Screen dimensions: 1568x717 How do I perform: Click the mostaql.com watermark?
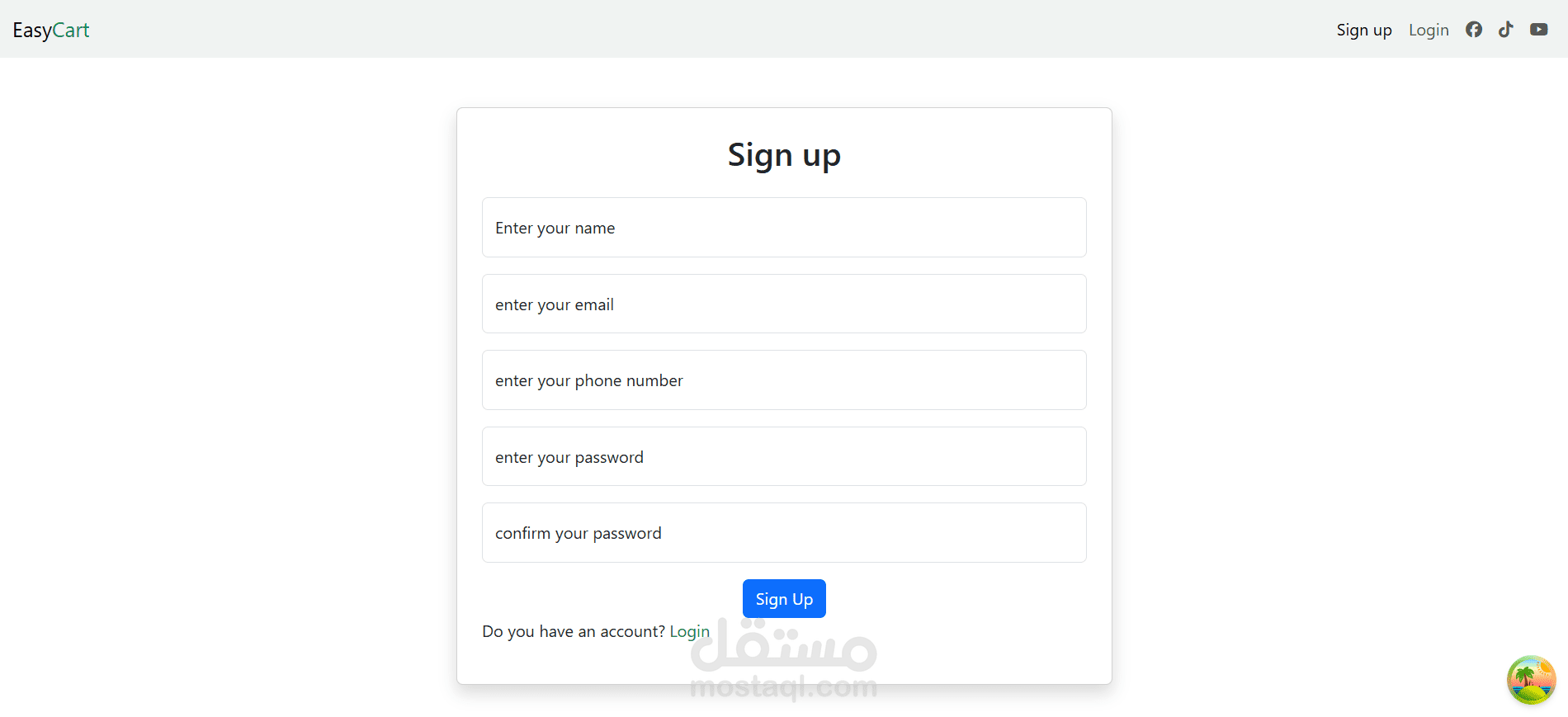[x=784, y=686]
